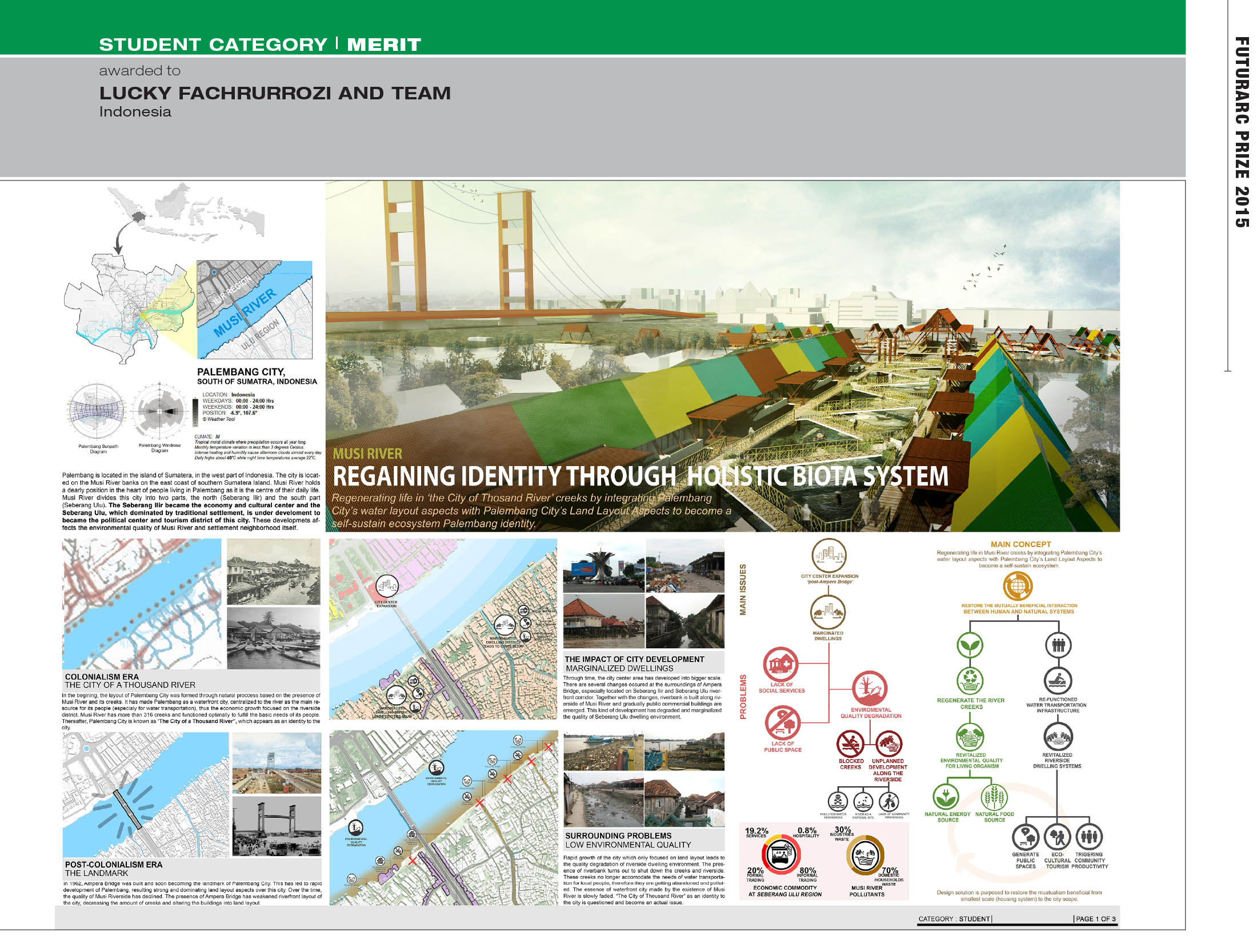This screenshot has width=1257, height=952.
Task: Click the Palembang Sunpath Diagram
Action: 98,411
